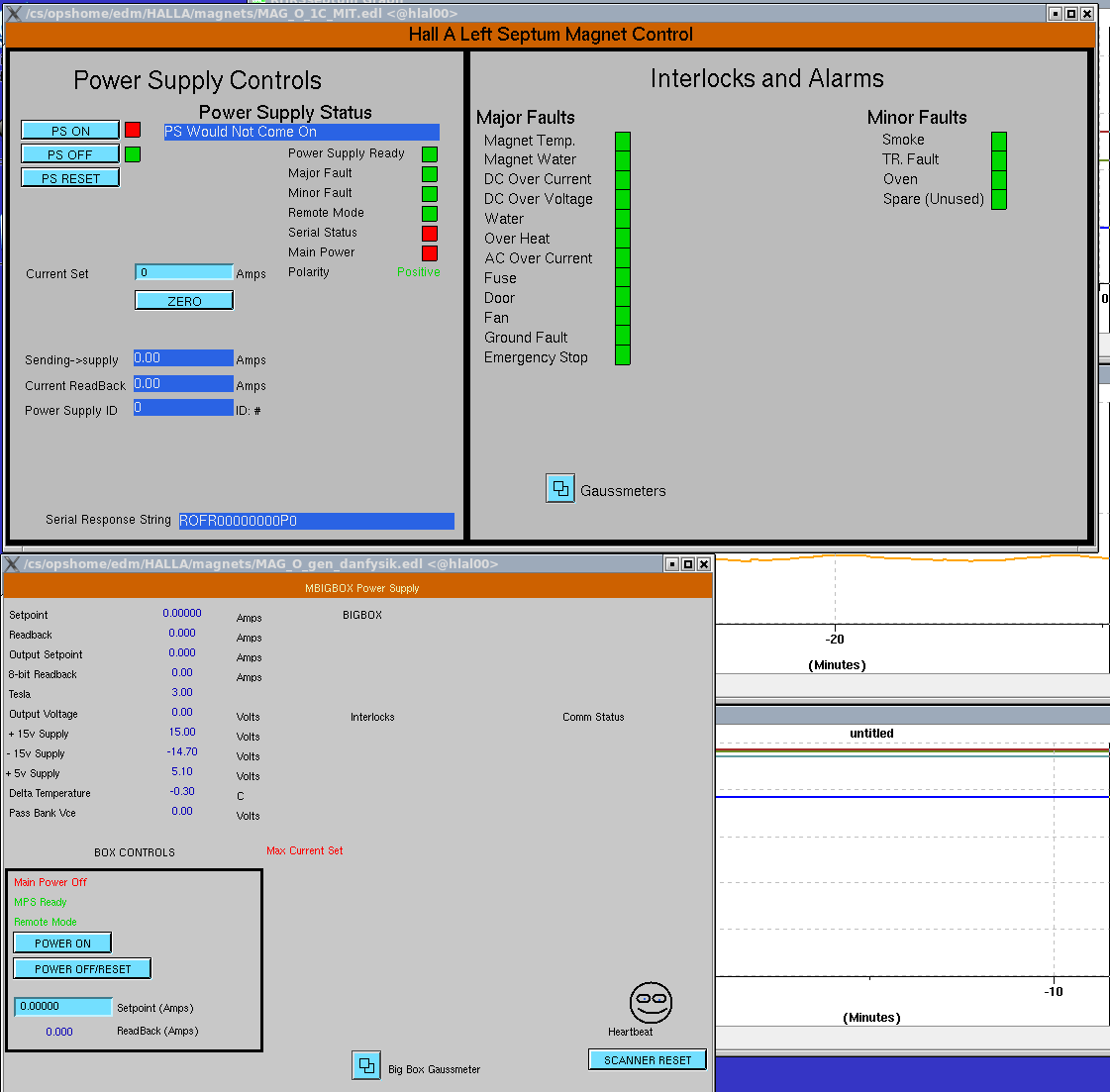Viewport: 1110px width, 1092px height.
Task: Click the red 'Max Current Set' text
Action: click(x=304, y=850)
